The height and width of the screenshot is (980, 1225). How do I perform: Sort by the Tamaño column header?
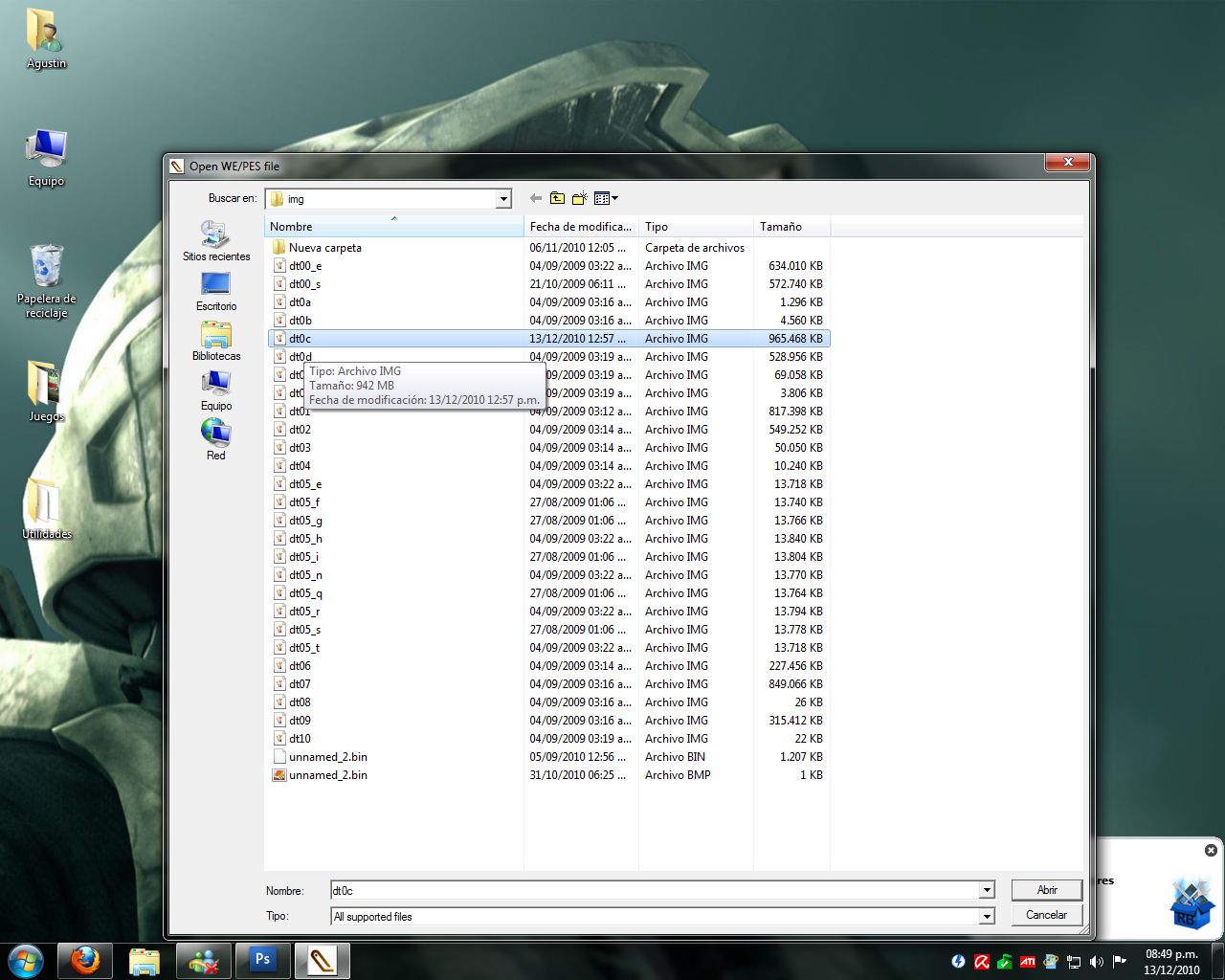(791, 227)
